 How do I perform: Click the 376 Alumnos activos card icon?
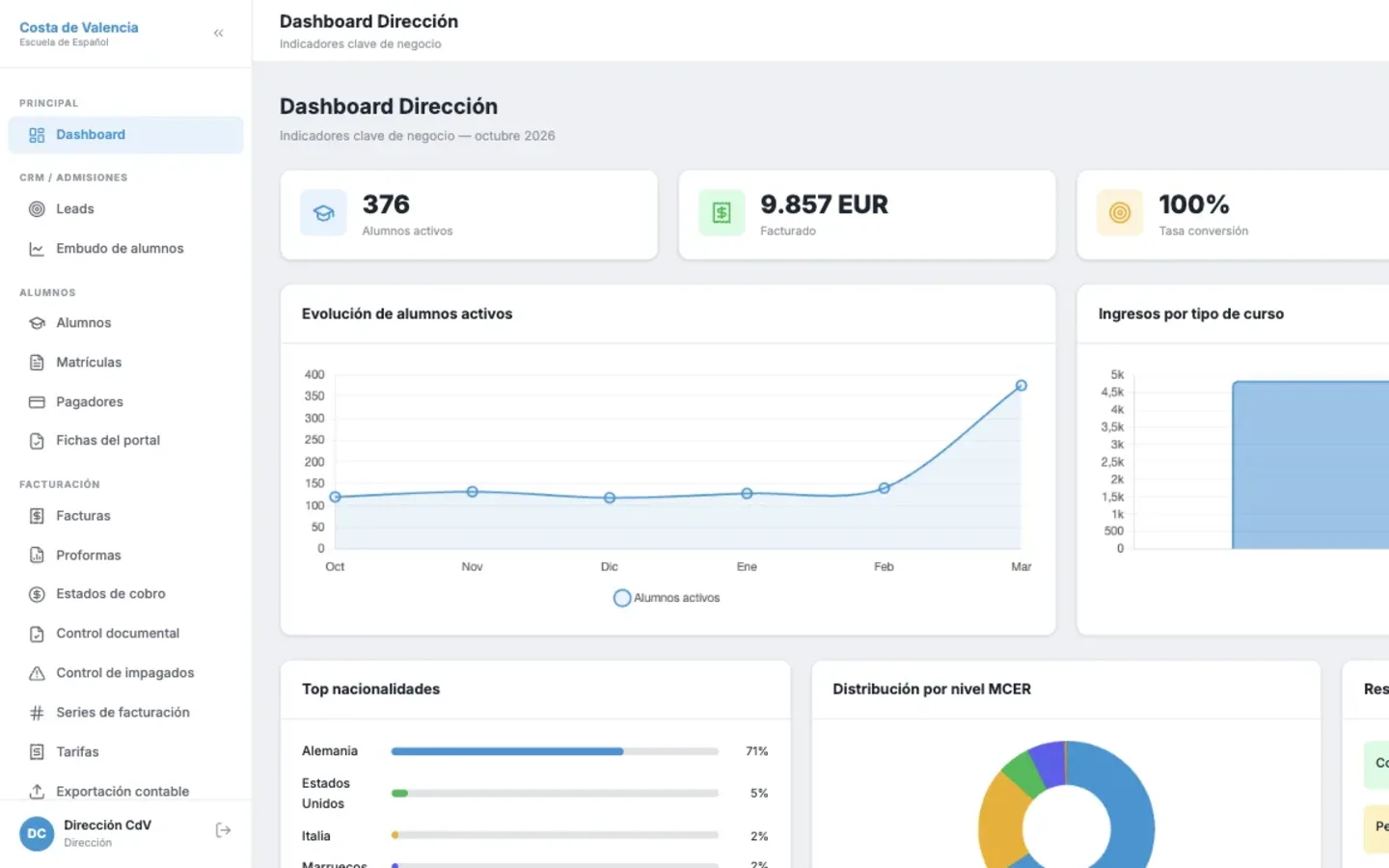click(324, 213)
